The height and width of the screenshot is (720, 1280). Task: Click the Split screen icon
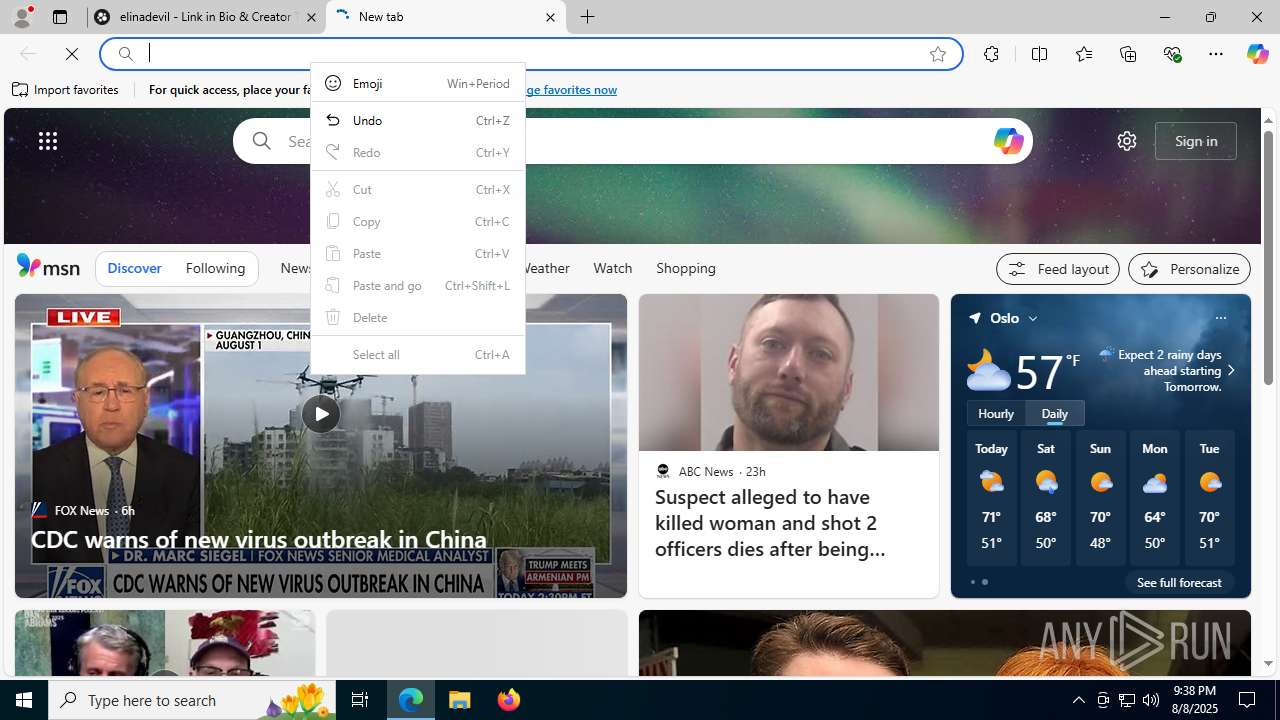[1039, 54]
